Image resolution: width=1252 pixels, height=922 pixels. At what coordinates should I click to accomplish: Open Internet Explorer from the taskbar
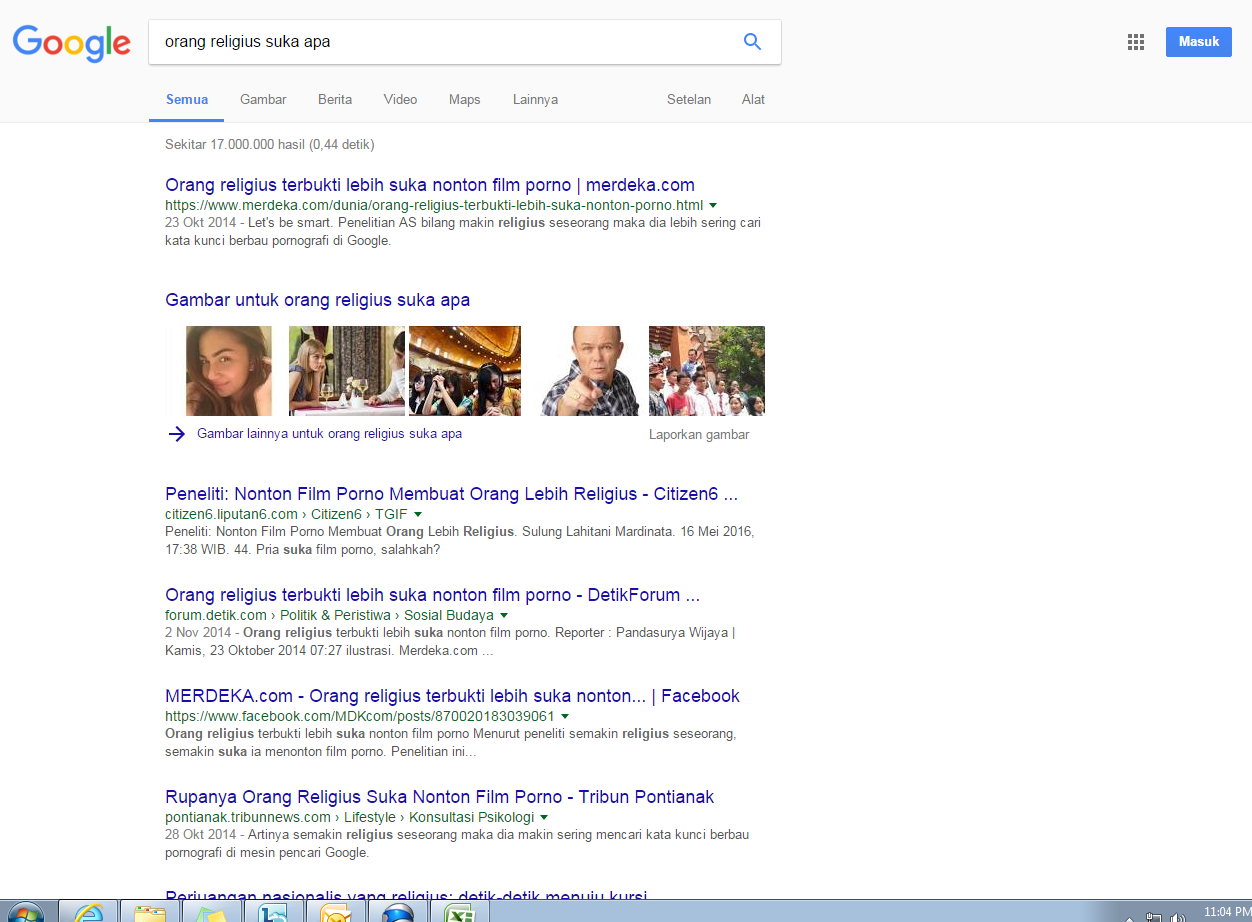click(88, 913)
